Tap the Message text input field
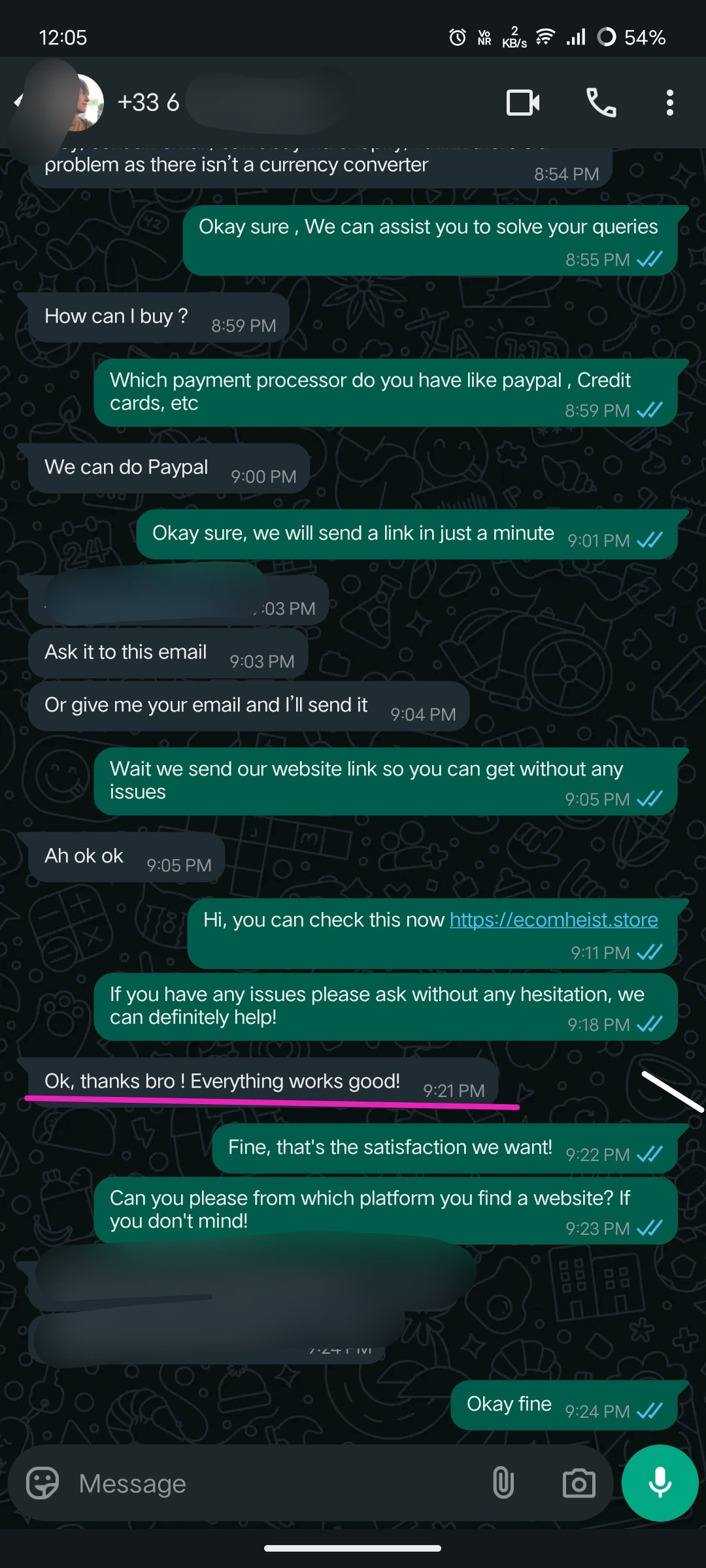This screenshot has height=1568, width=706. [x=275, y=1483]
